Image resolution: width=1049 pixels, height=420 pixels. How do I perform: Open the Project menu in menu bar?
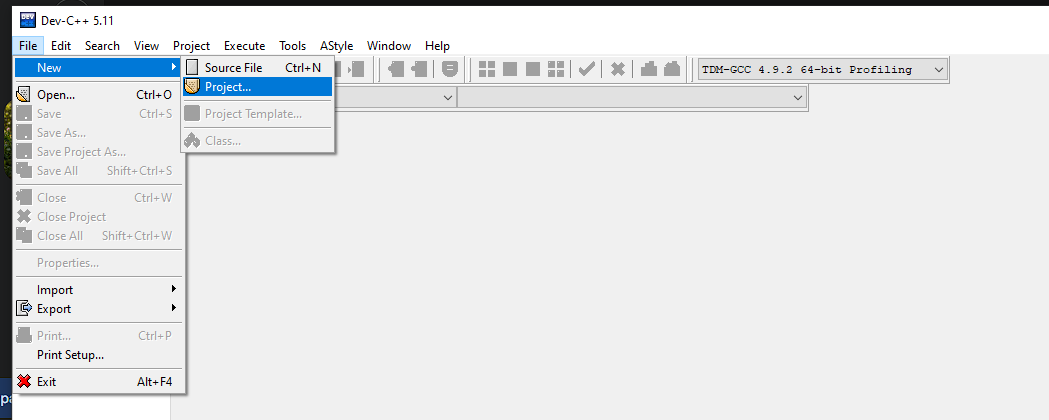[x=191, y=46]
